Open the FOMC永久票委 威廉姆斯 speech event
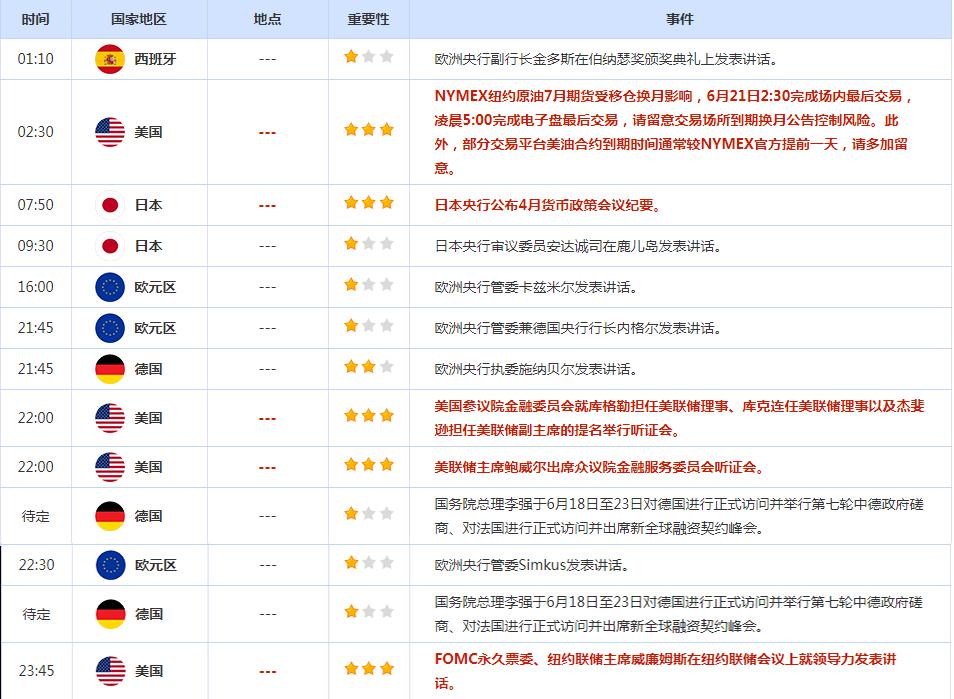 [x=665, y=670]
